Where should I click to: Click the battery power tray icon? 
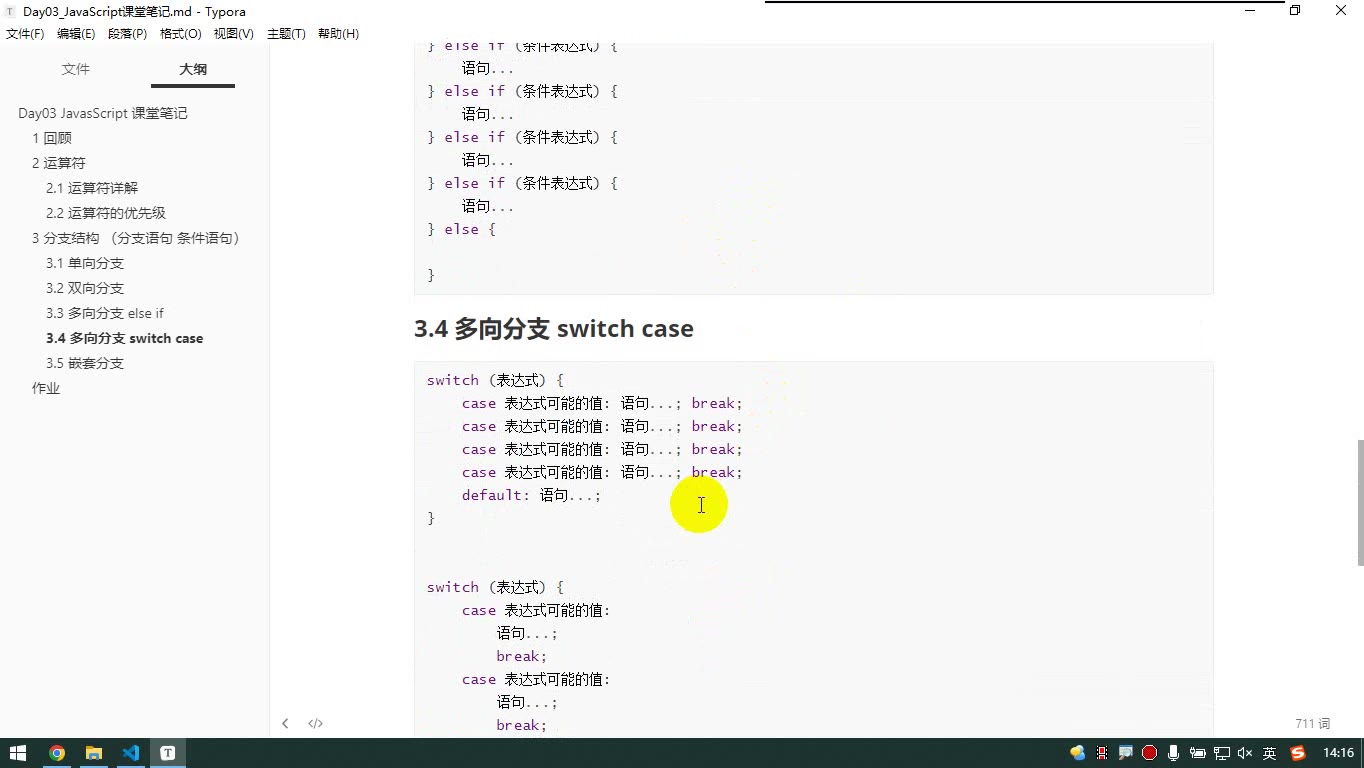1197,753
